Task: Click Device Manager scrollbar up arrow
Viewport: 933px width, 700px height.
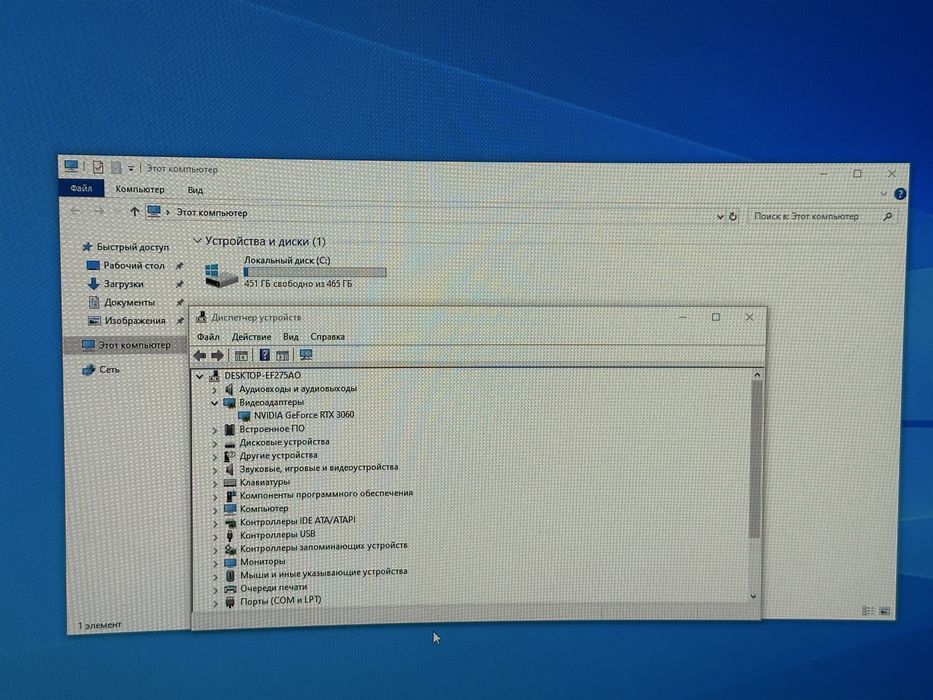Action: 757,375
